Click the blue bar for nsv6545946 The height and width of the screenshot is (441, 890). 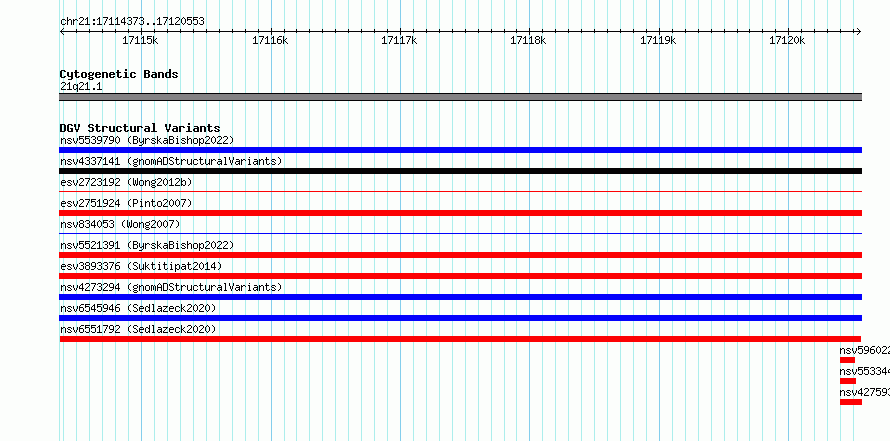(x=460, y=318)
